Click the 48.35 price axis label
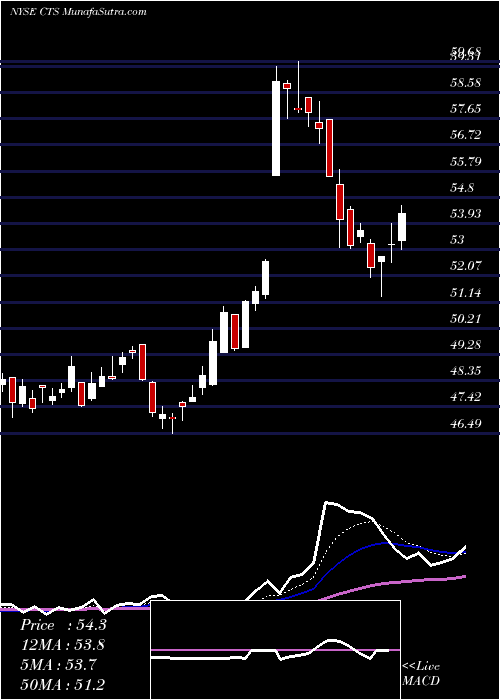The width and height of the screenshot is (500, 700). pyautogui.click(x=466, y=371)
